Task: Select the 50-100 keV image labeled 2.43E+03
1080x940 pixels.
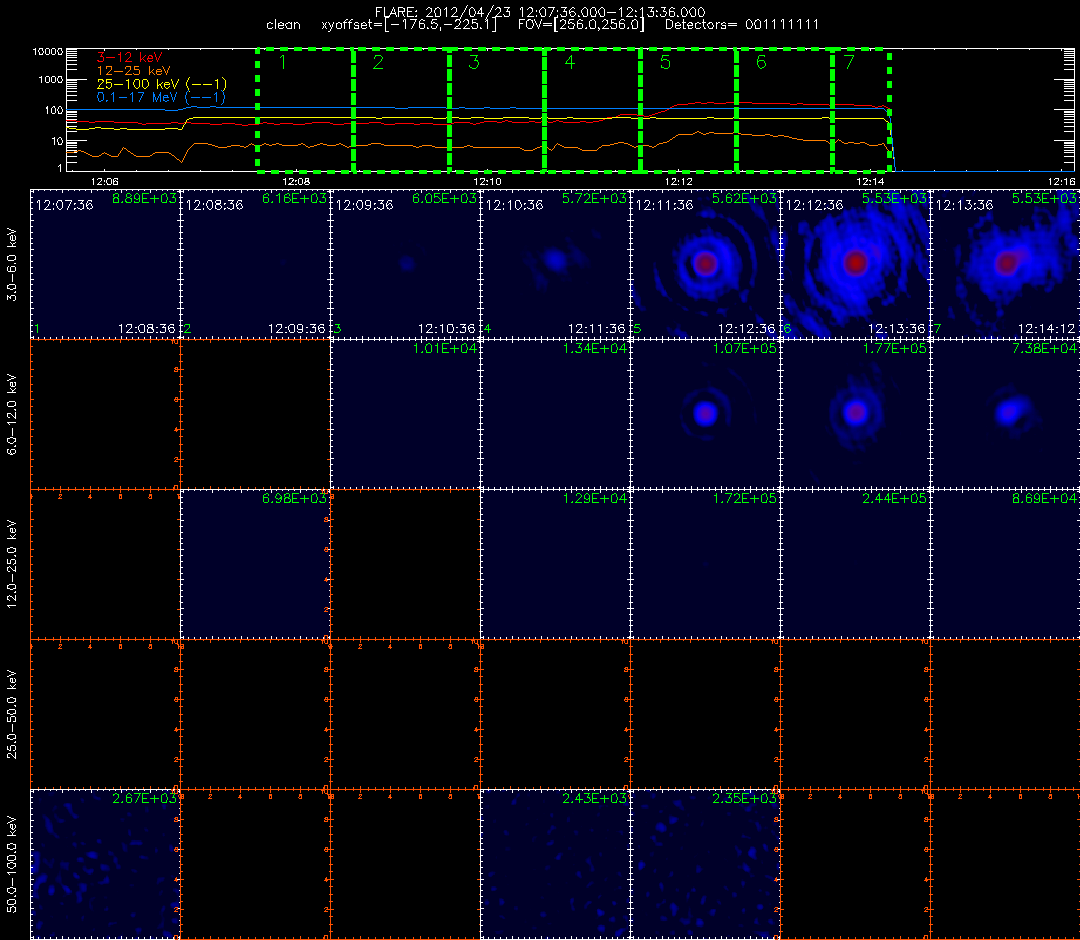Action: click(555, 864)
